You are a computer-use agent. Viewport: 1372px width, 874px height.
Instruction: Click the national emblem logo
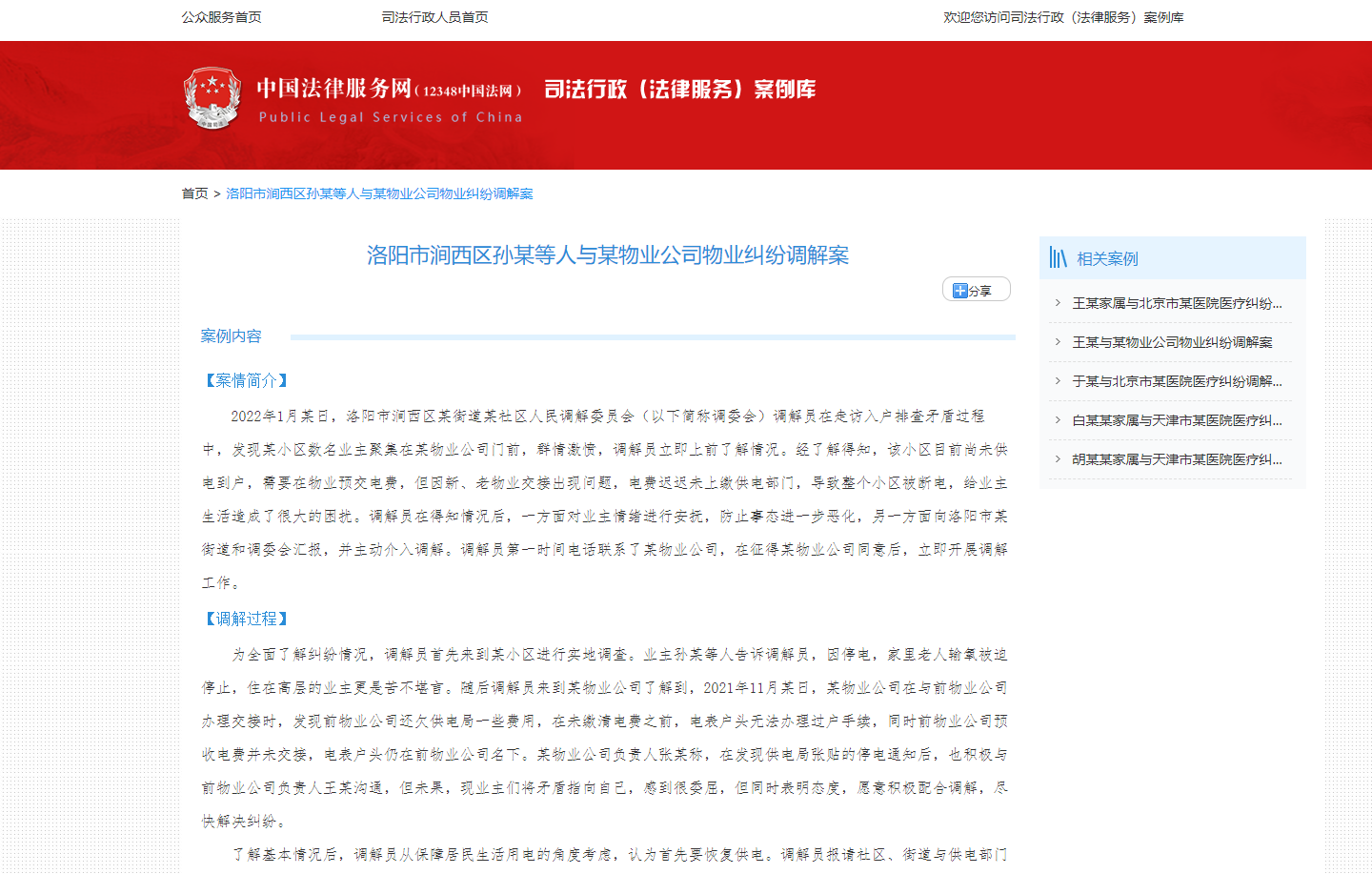(x=212, y=98)
